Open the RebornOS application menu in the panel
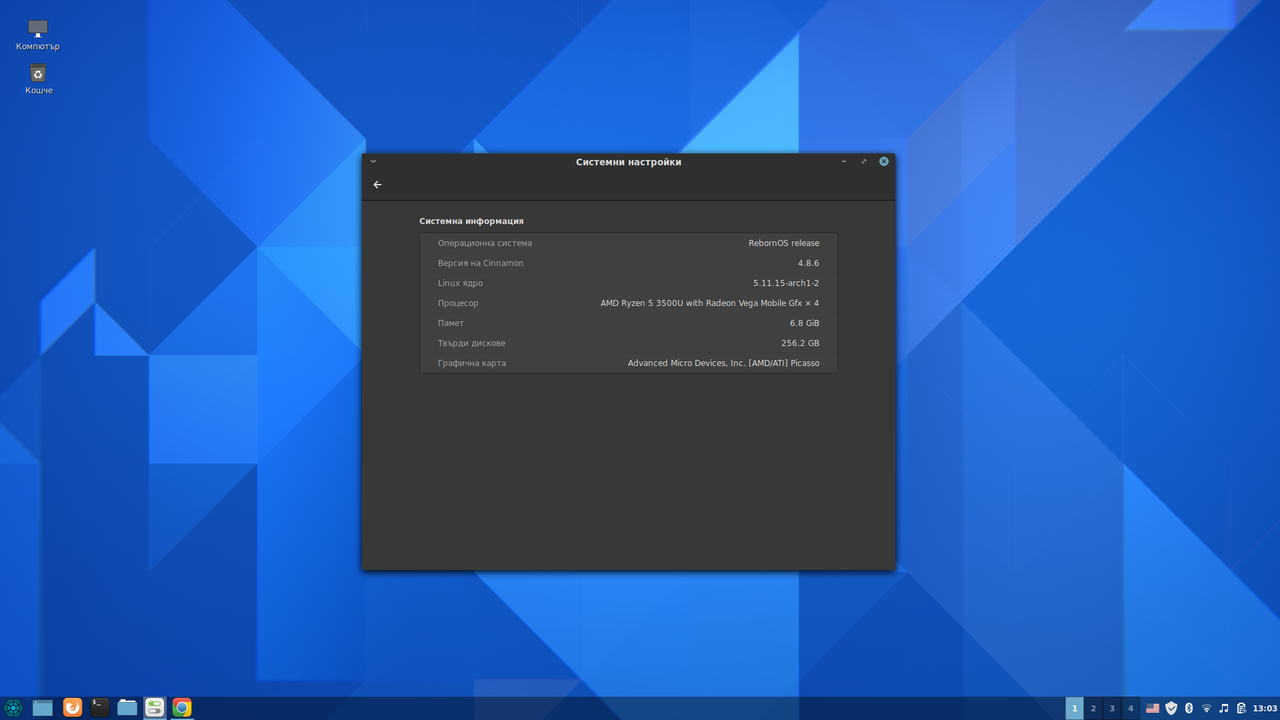This screenshot has height=720, width=1280. pos(13,708)
